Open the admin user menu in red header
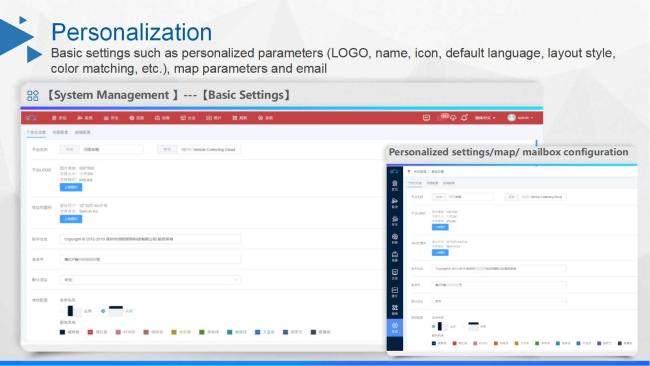Screen dimensions: 650x366 (x=520, y=118)
